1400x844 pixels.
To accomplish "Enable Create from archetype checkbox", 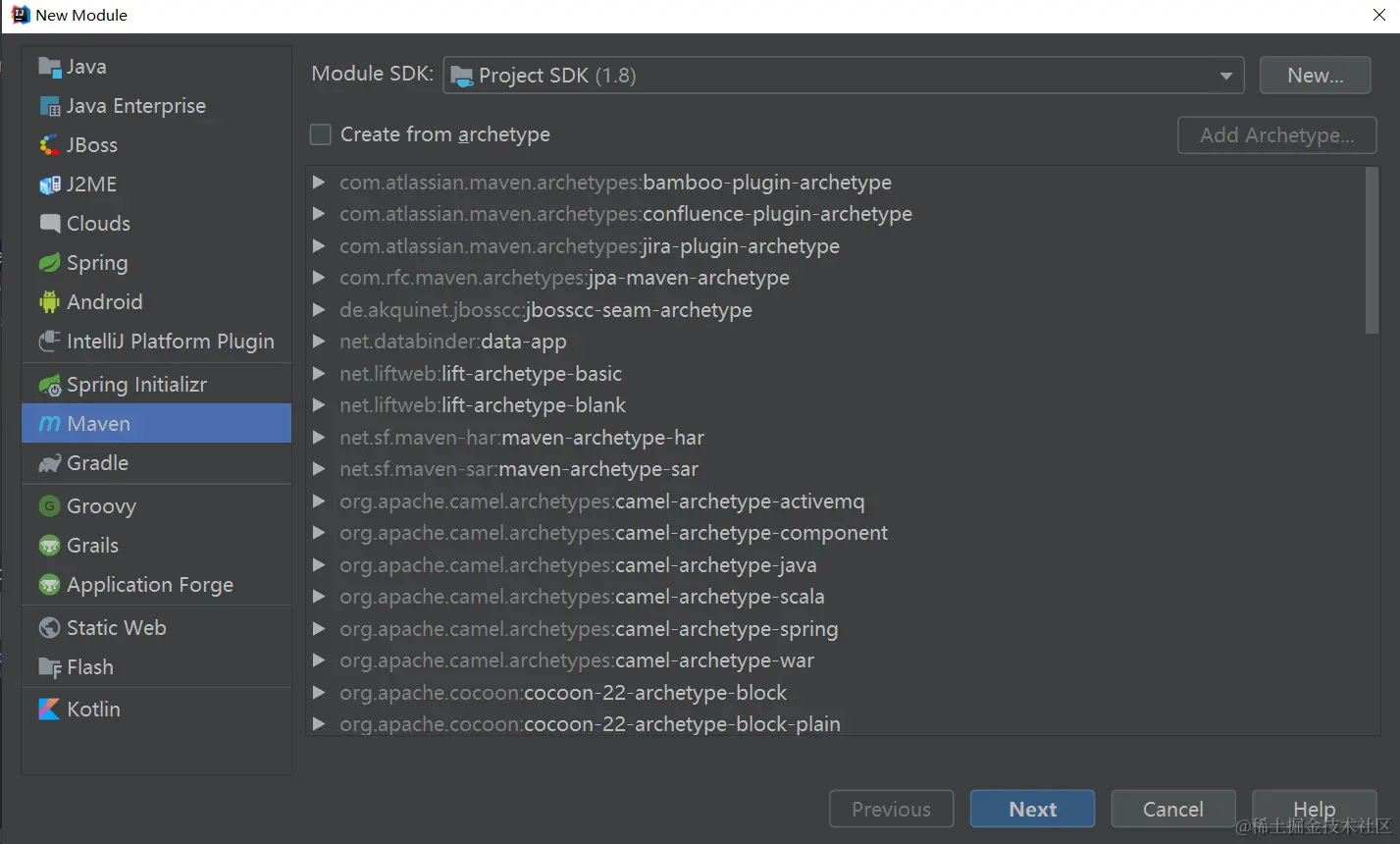I will [x=321, y=134].
